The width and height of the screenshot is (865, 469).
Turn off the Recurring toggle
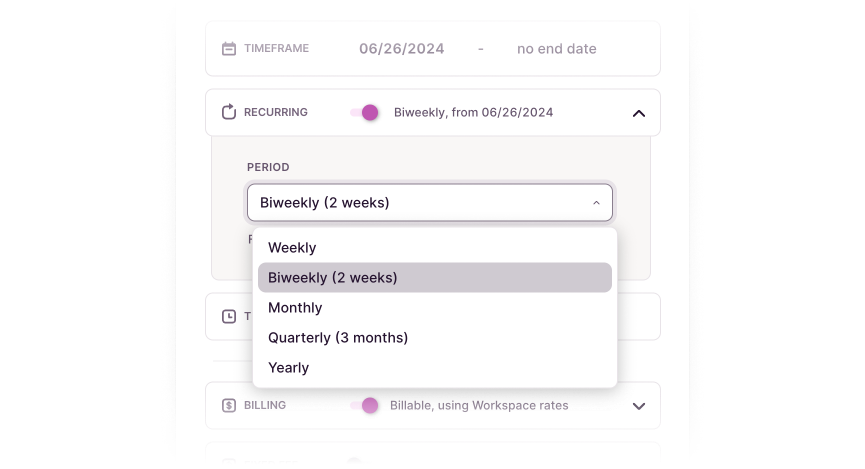[x=365, y=113]
